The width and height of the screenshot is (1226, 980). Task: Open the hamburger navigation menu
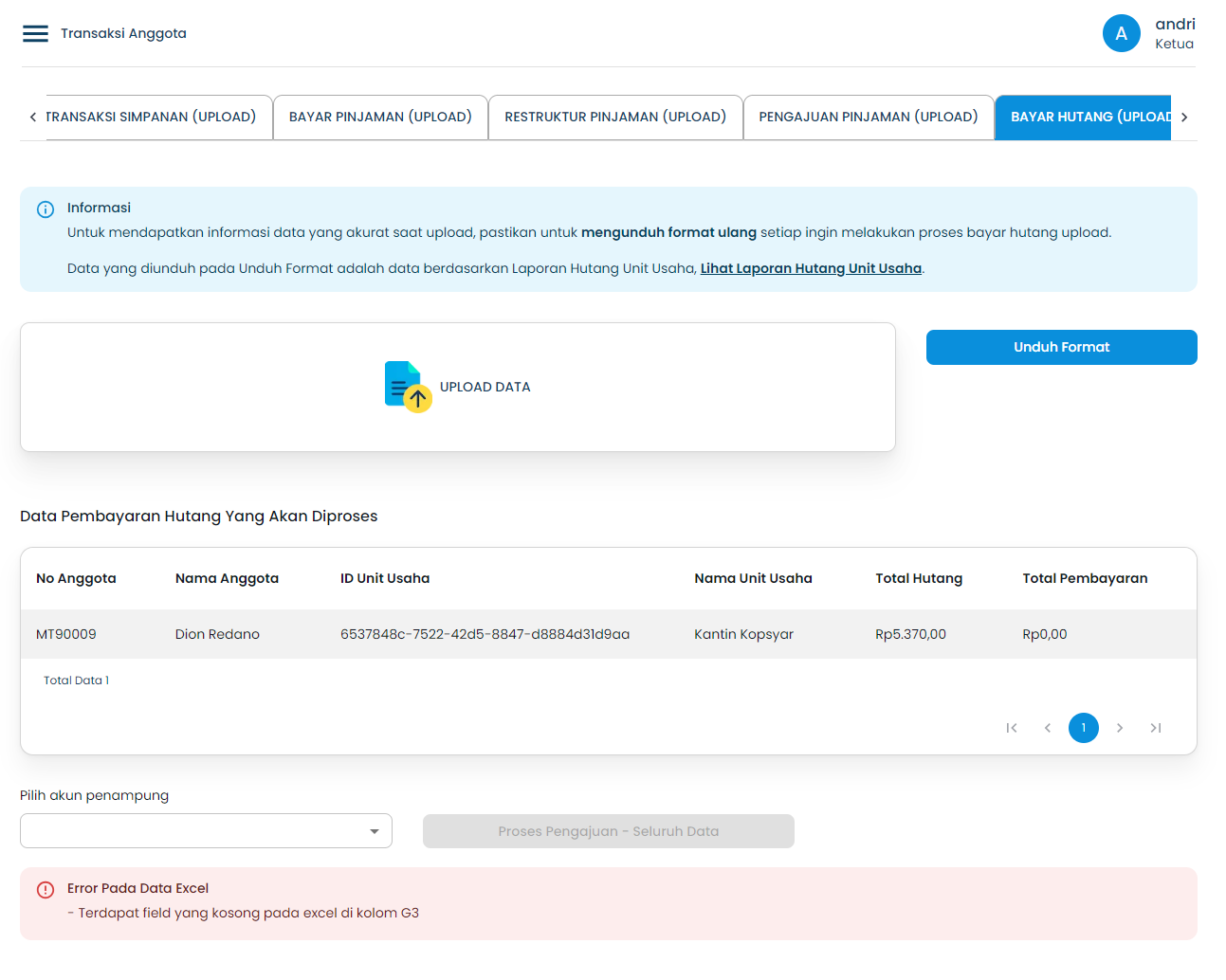pyautogui.click(x=35, y=34)
